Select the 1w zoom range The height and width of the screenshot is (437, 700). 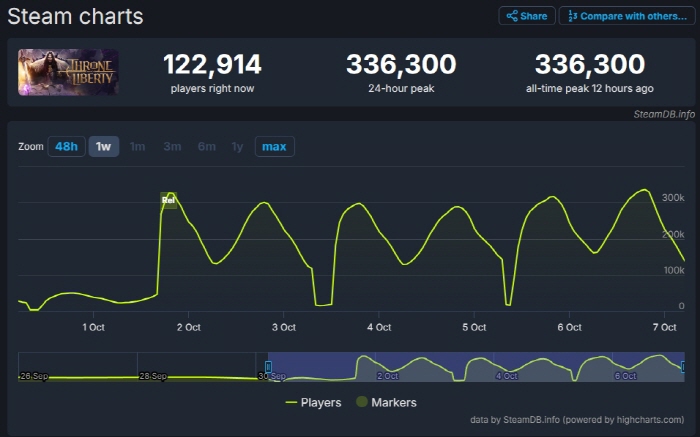[104, 146]
